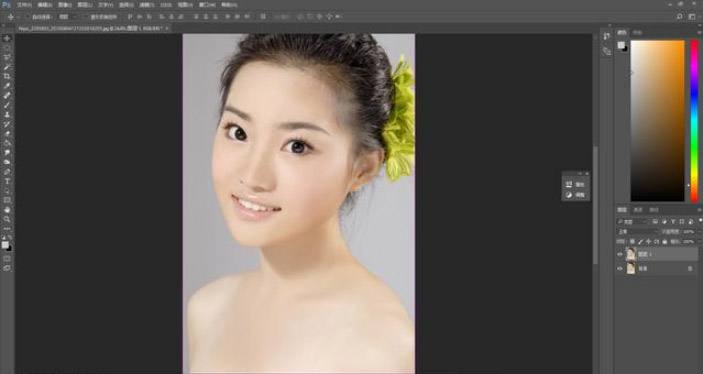
Task: Select the Path Selection tool
Action: (7, 191)
